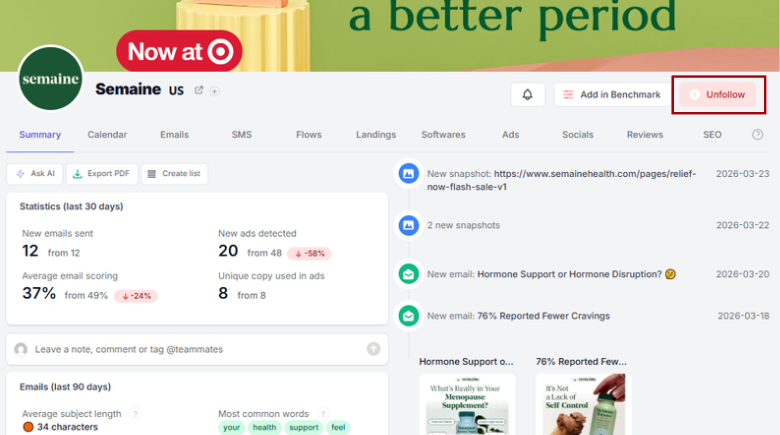This screenshot has width=780, height=435.
Task: Open the Flows tab
Action: [309, 134]
